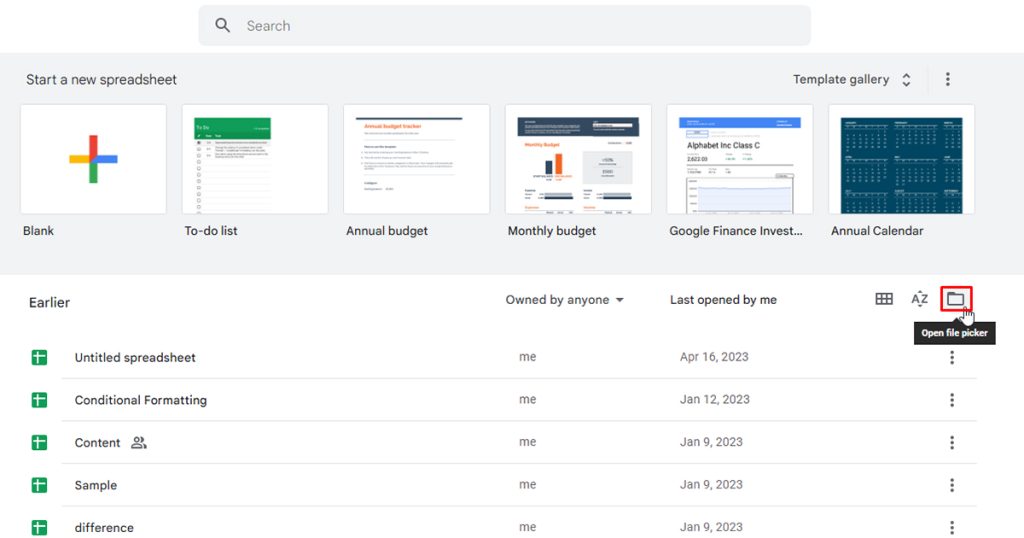Click the green Sheets icon beside difference

point(39,527)
